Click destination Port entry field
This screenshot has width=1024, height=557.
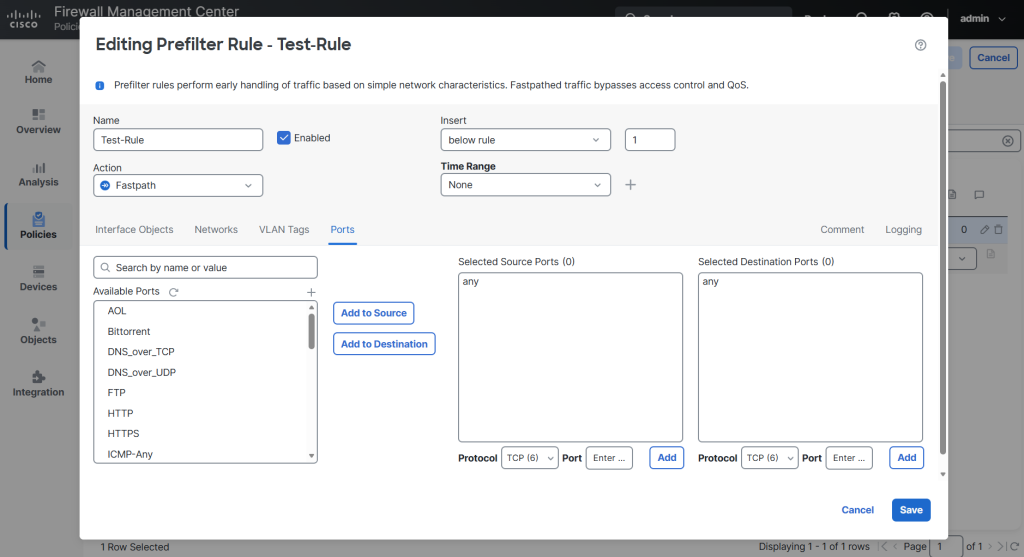(x=849, y=458)
